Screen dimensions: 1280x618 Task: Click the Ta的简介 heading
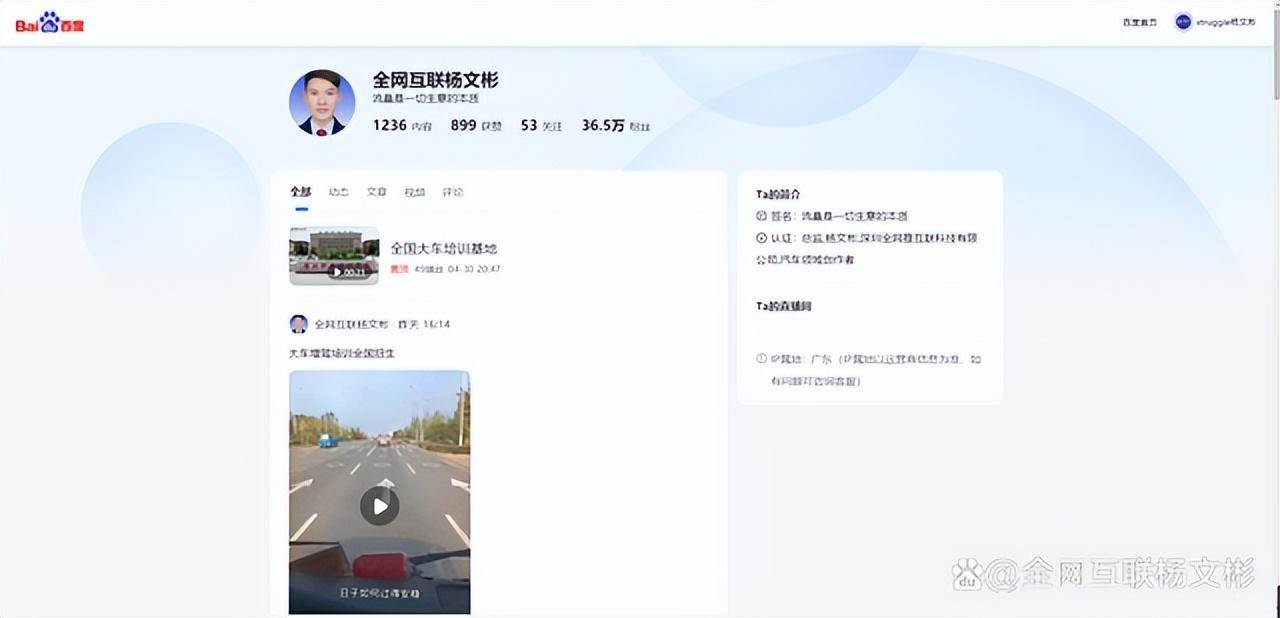(x=778, y=194)
